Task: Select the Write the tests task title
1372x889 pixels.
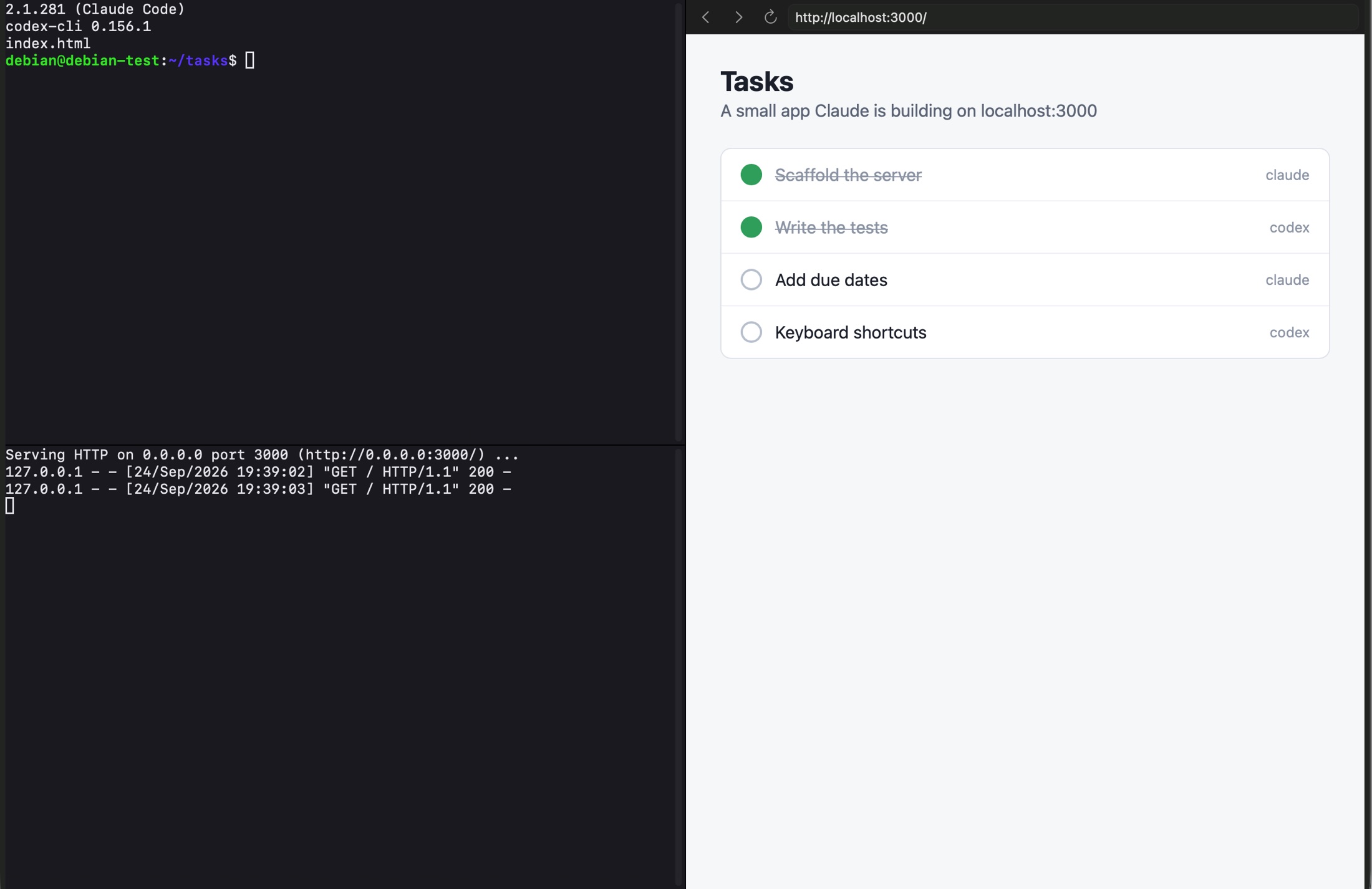Action: [x=831, y=228]
